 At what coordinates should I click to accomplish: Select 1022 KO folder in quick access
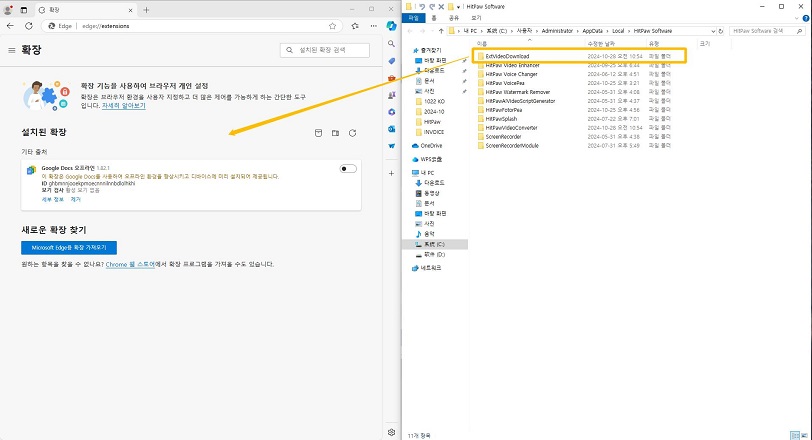click(430, 101)
